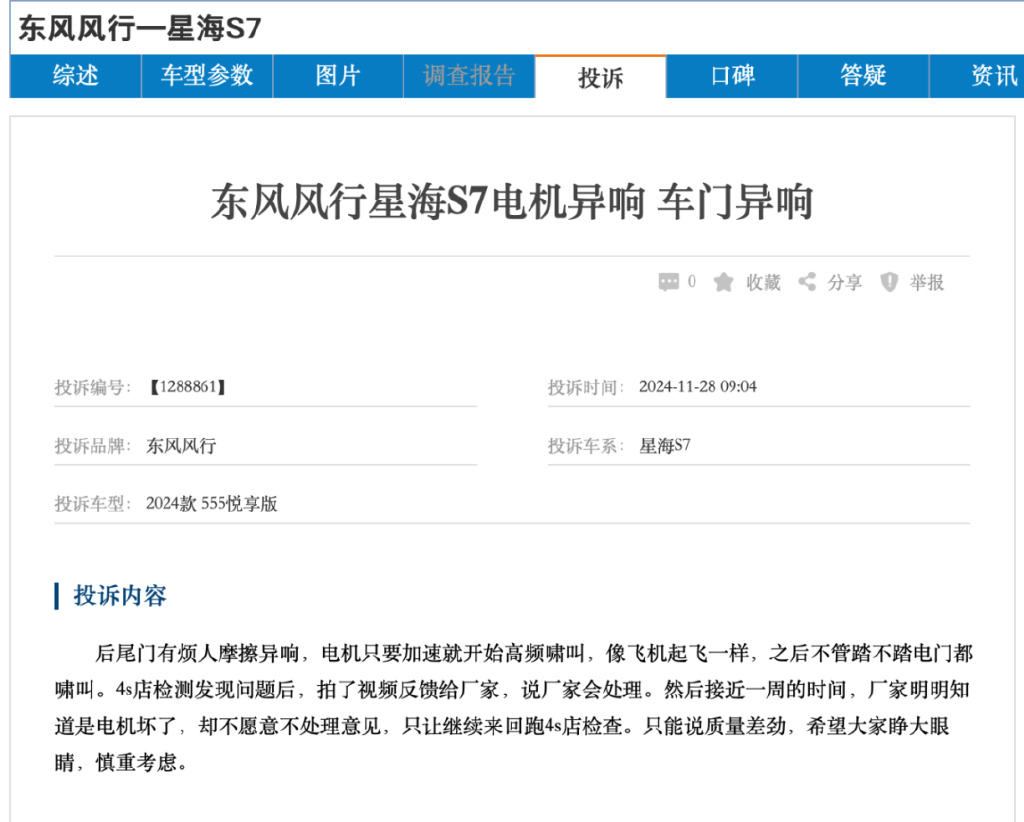Click the 投诉编号 label
Viewport: 1024px width, 822px height.
(x=93, y=387)
